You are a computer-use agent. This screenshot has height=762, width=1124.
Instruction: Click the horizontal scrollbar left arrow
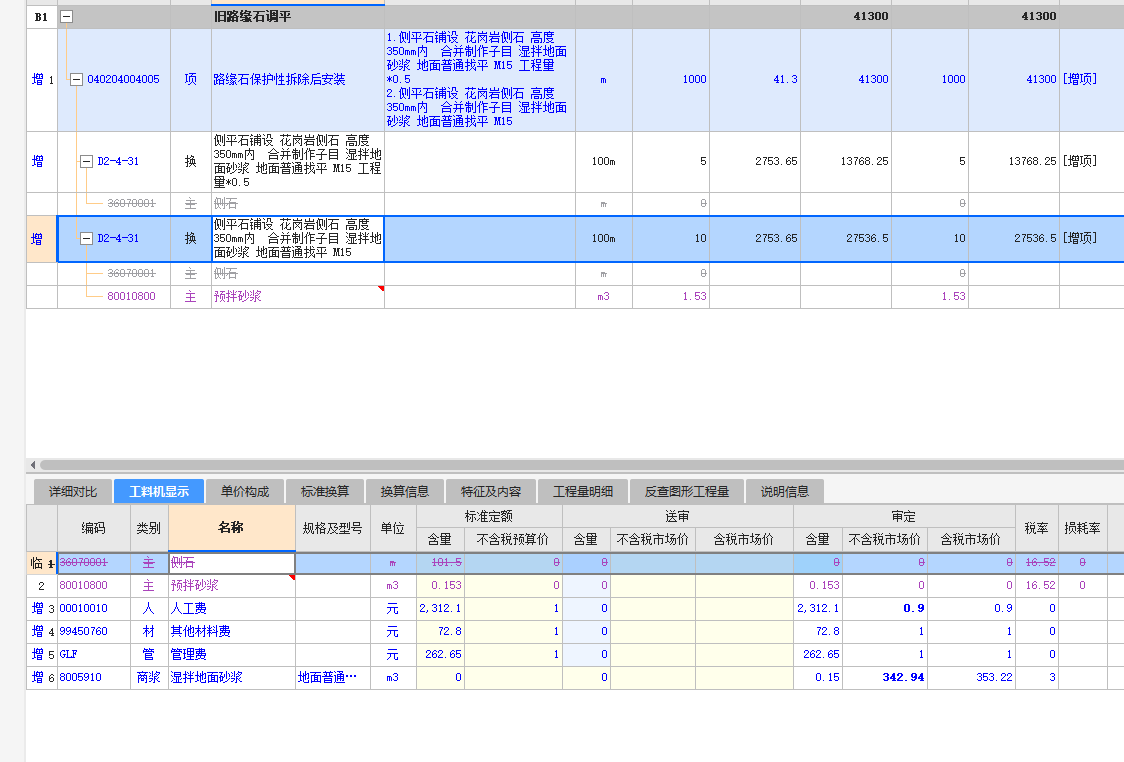[x=32, y=465]
